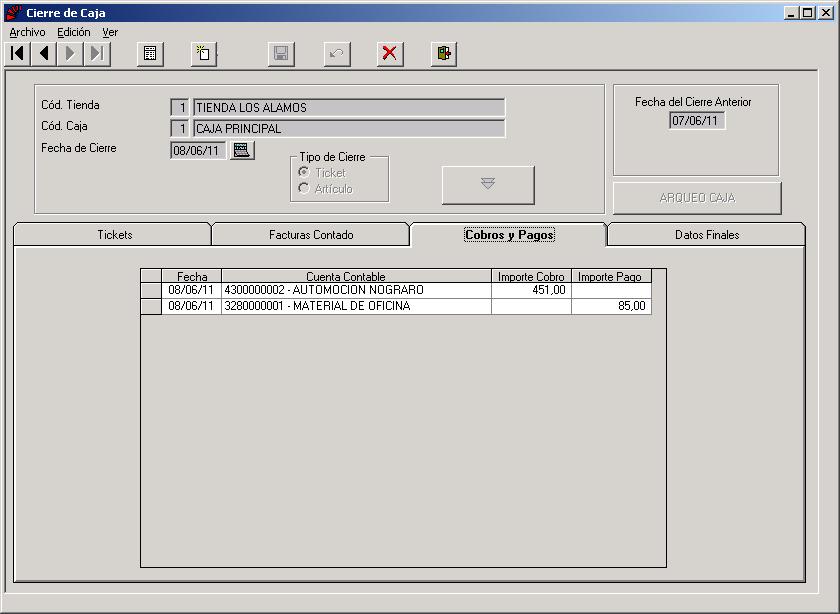
Task: Open calendar next to Fecha de Cierre
Action: (x=242, y=150)
